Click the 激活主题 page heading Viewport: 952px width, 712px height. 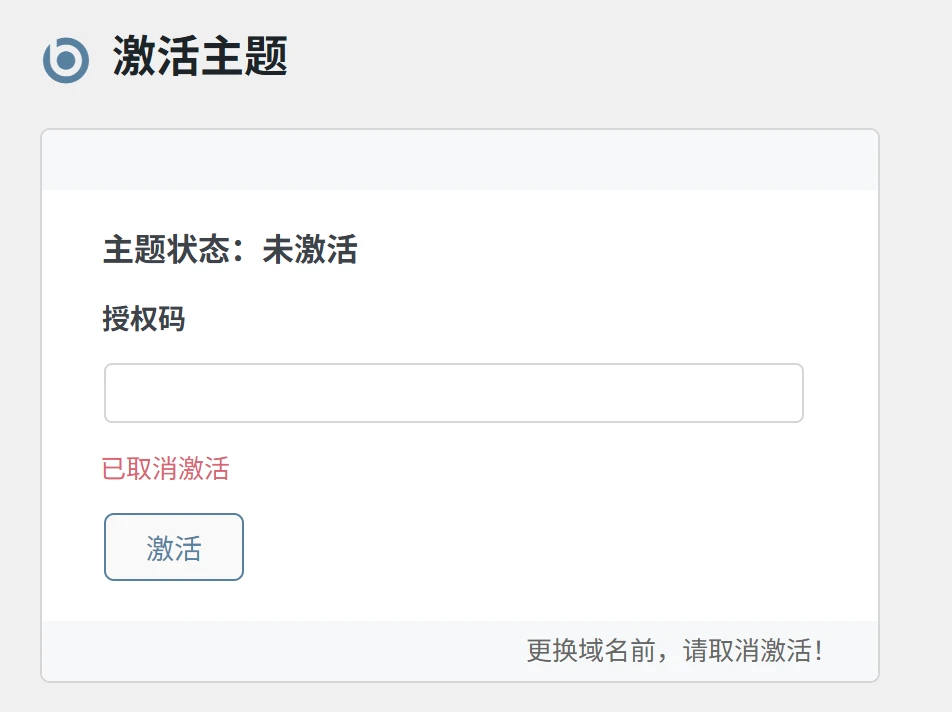pyautogui.click(x=200, y=56)
